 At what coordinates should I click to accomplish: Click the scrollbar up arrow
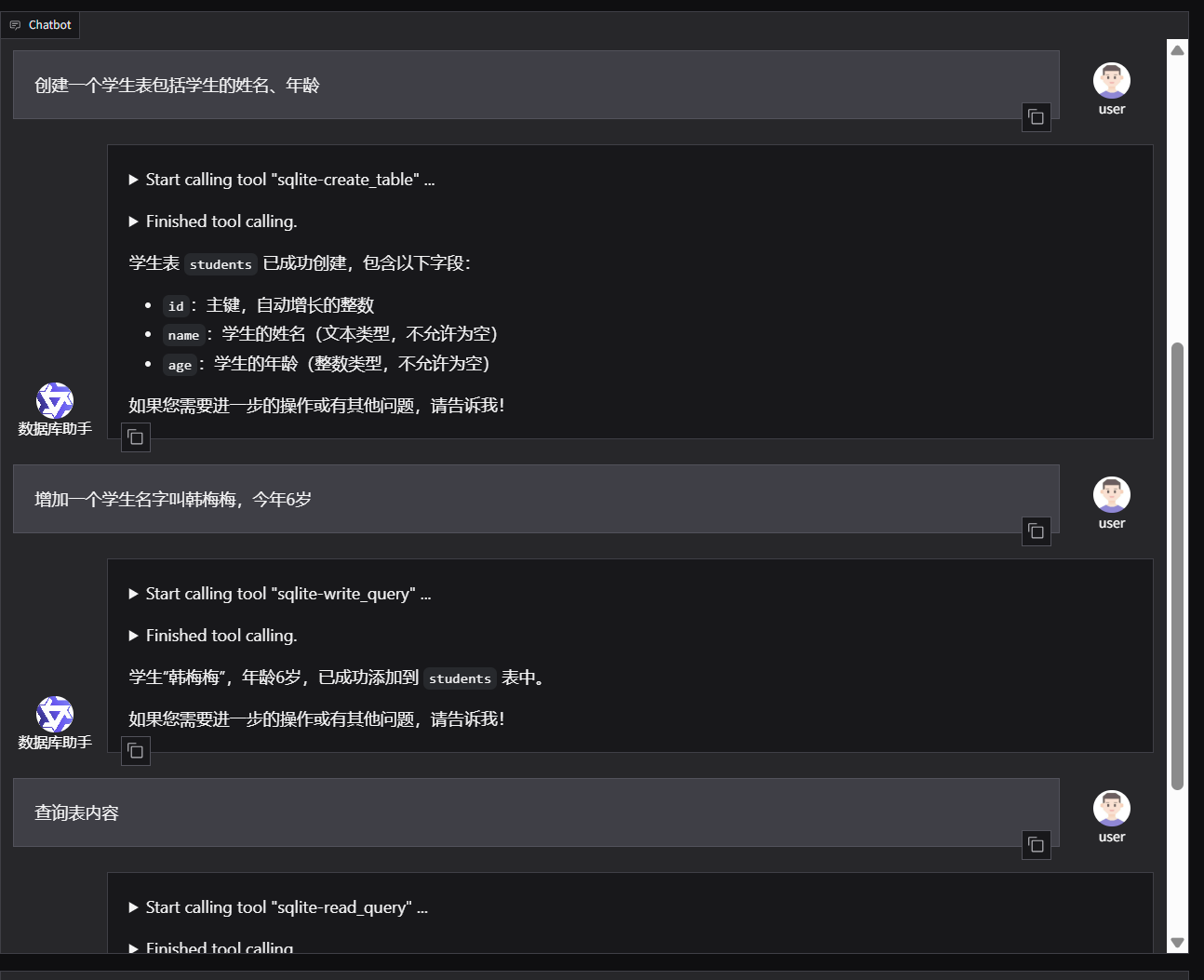pos(1177,50)
